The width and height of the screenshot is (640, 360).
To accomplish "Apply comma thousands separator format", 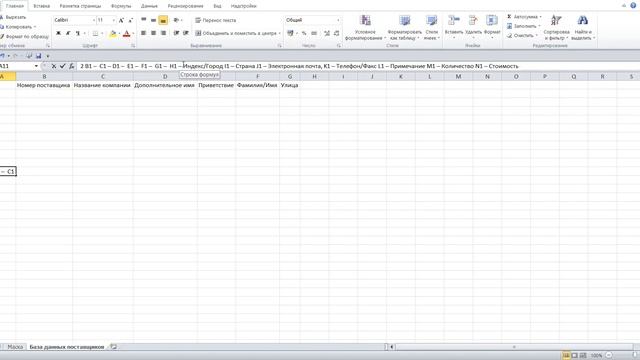I will pyautogui.click(x=314, y=33).
